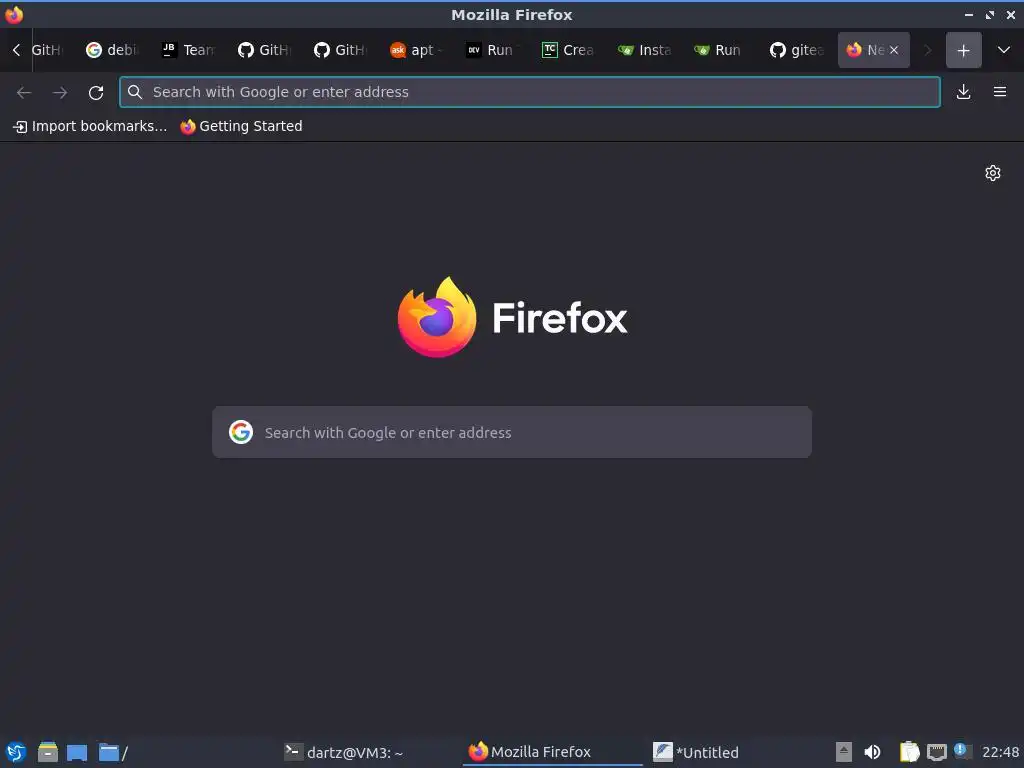Click the Firefox icon in the title bar
Viewport: 1024px width, 768px height.
click(14, 14)
